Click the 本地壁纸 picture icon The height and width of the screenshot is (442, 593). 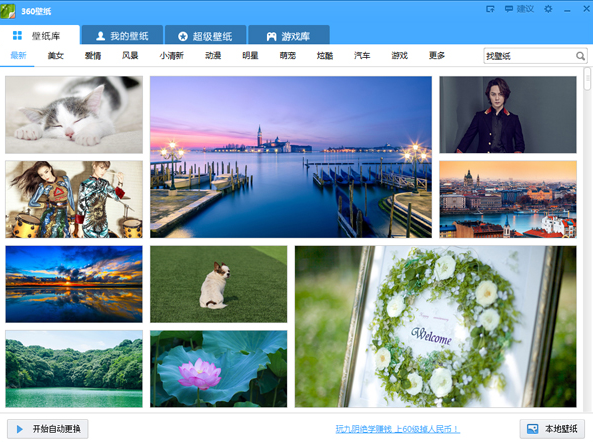(532, 429)
